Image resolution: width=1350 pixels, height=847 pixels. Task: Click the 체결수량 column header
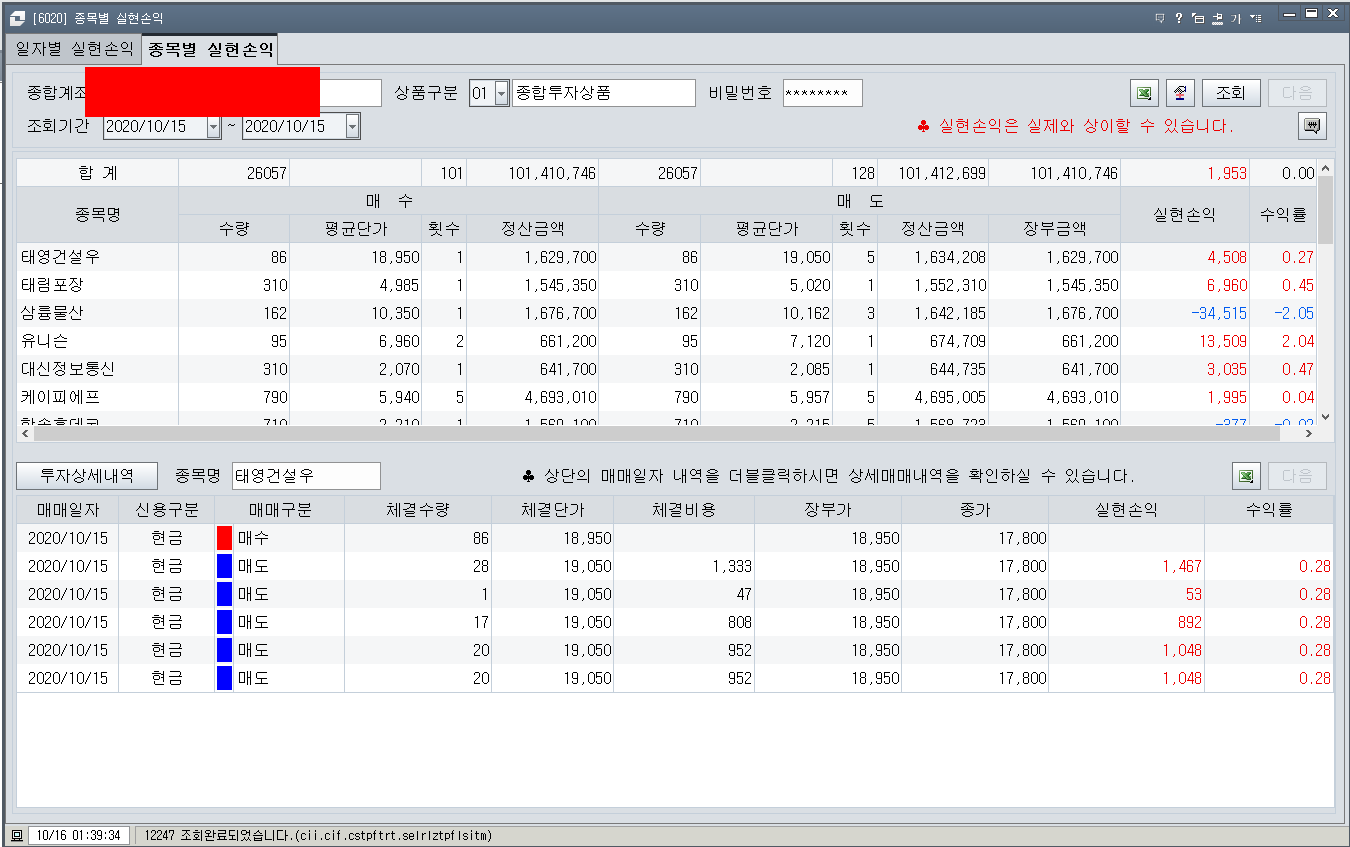click(418, 510)
